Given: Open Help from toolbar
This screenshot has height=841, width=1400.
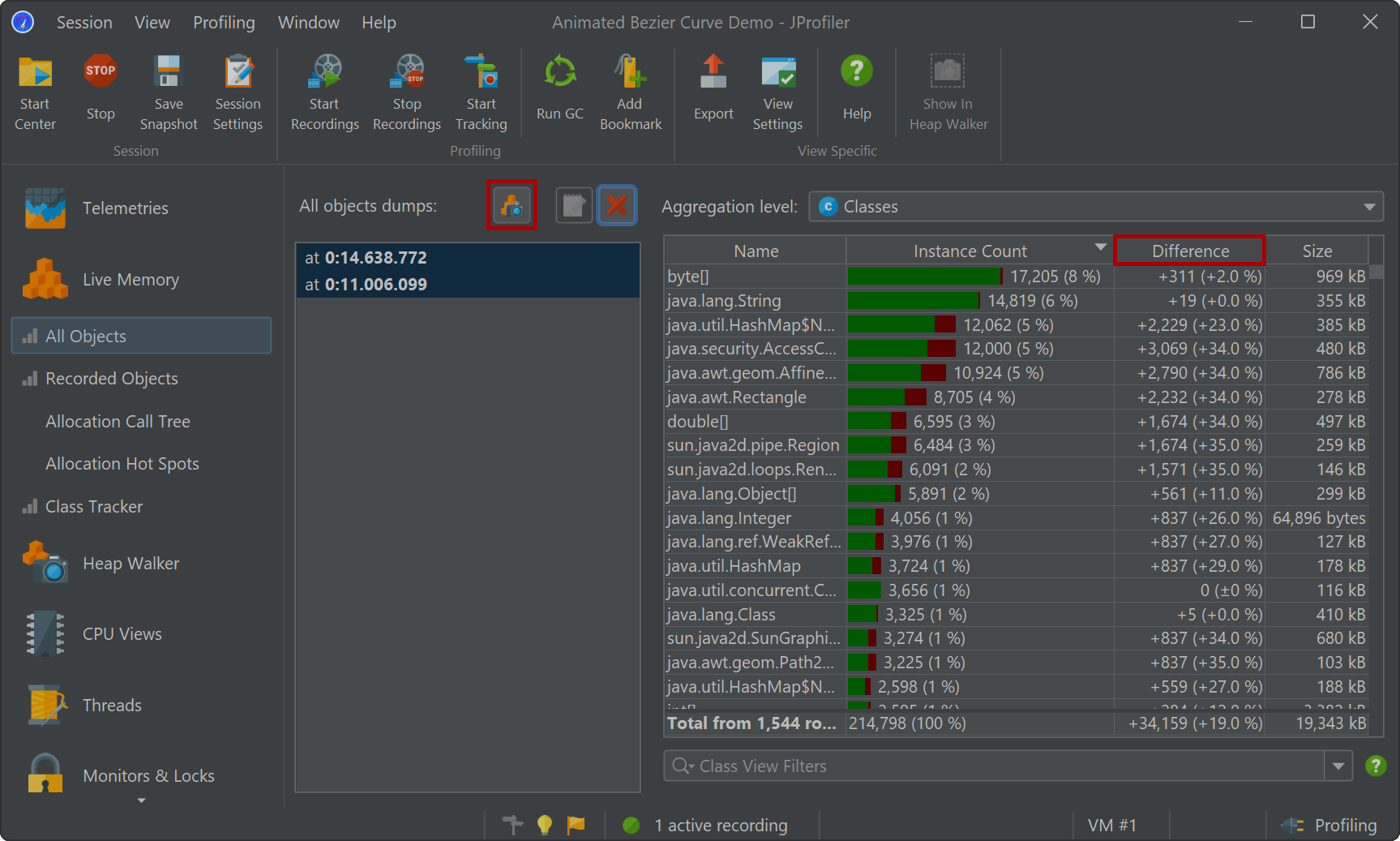Looking at the screenshot, I should [857, 88].
